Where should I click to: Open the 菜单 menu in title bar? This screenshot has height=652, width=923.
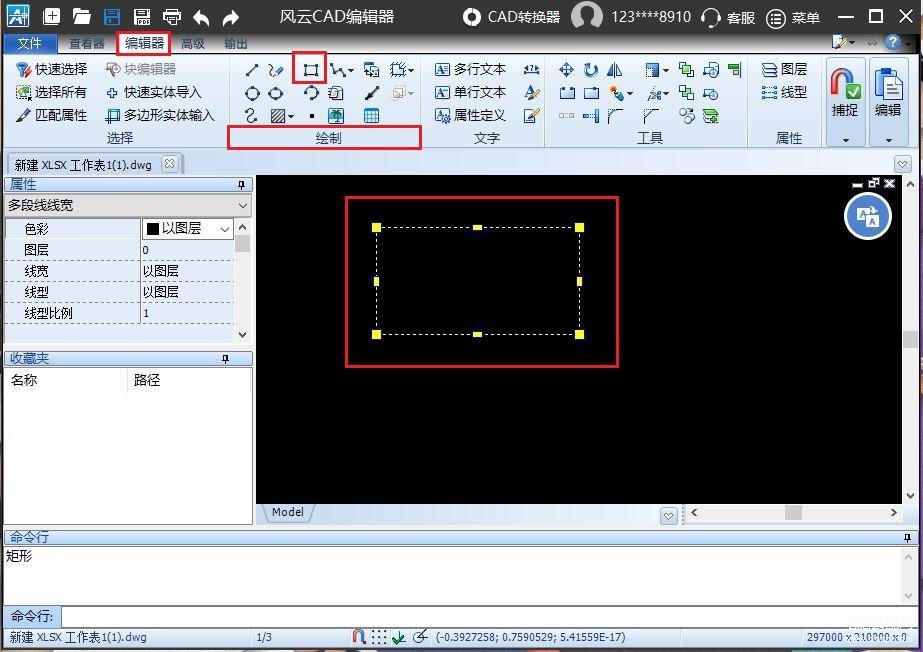click(x=793, y=18)
